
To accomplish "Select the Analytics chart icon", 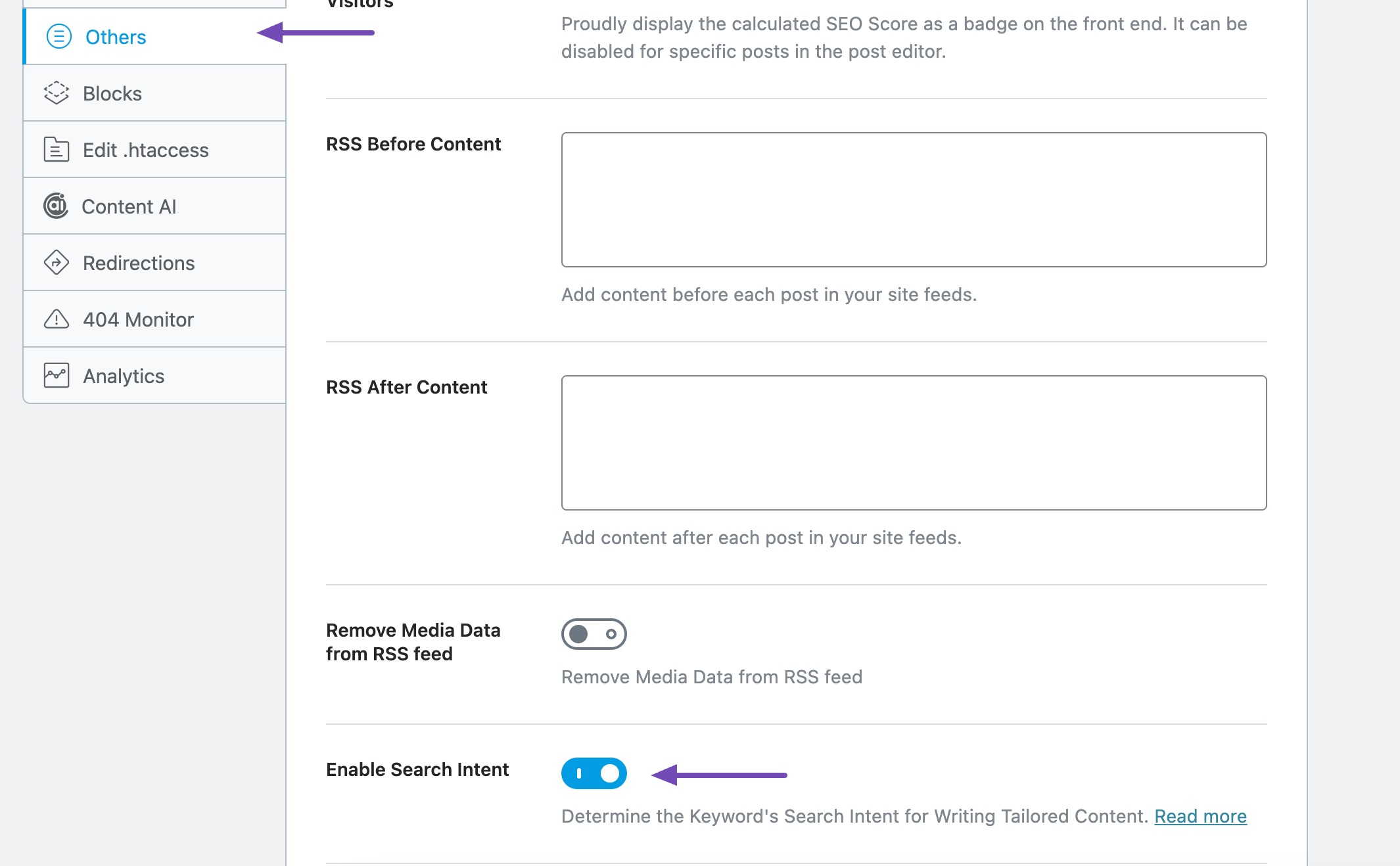I will tap(57, 375).
